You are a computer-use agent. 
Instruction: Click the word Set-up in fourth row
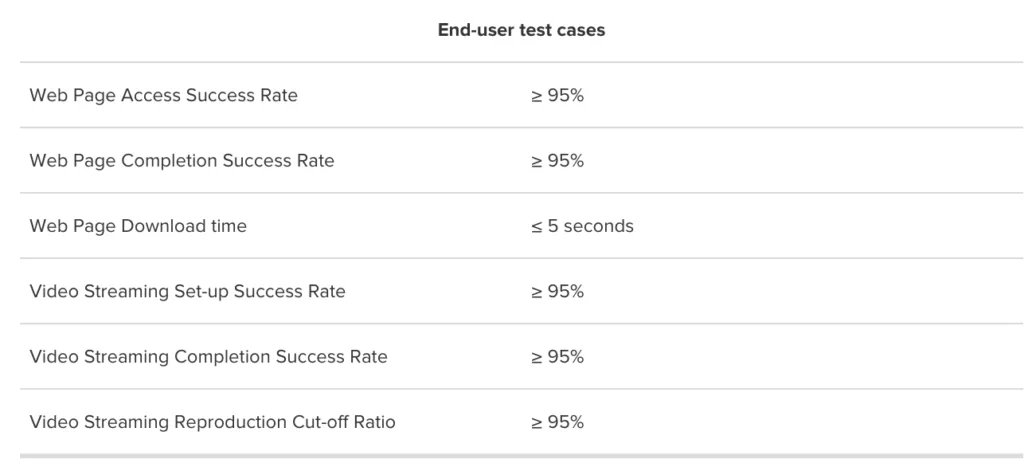[202, 292]
